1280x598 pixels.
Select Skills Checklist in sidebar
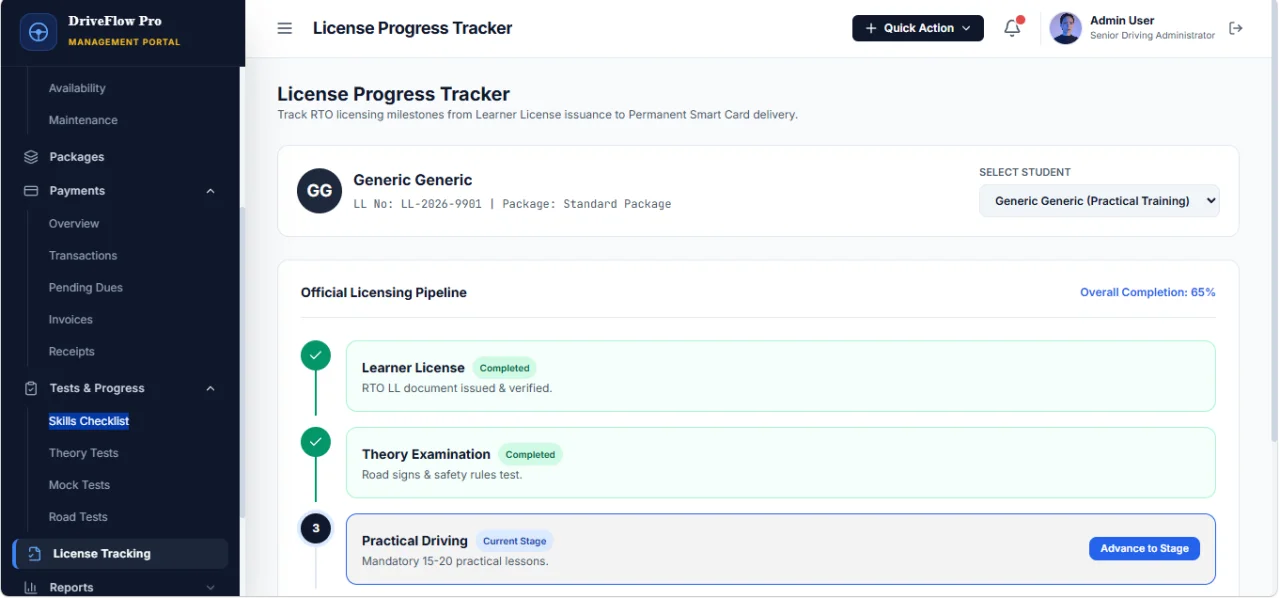[x=89, y=421]
